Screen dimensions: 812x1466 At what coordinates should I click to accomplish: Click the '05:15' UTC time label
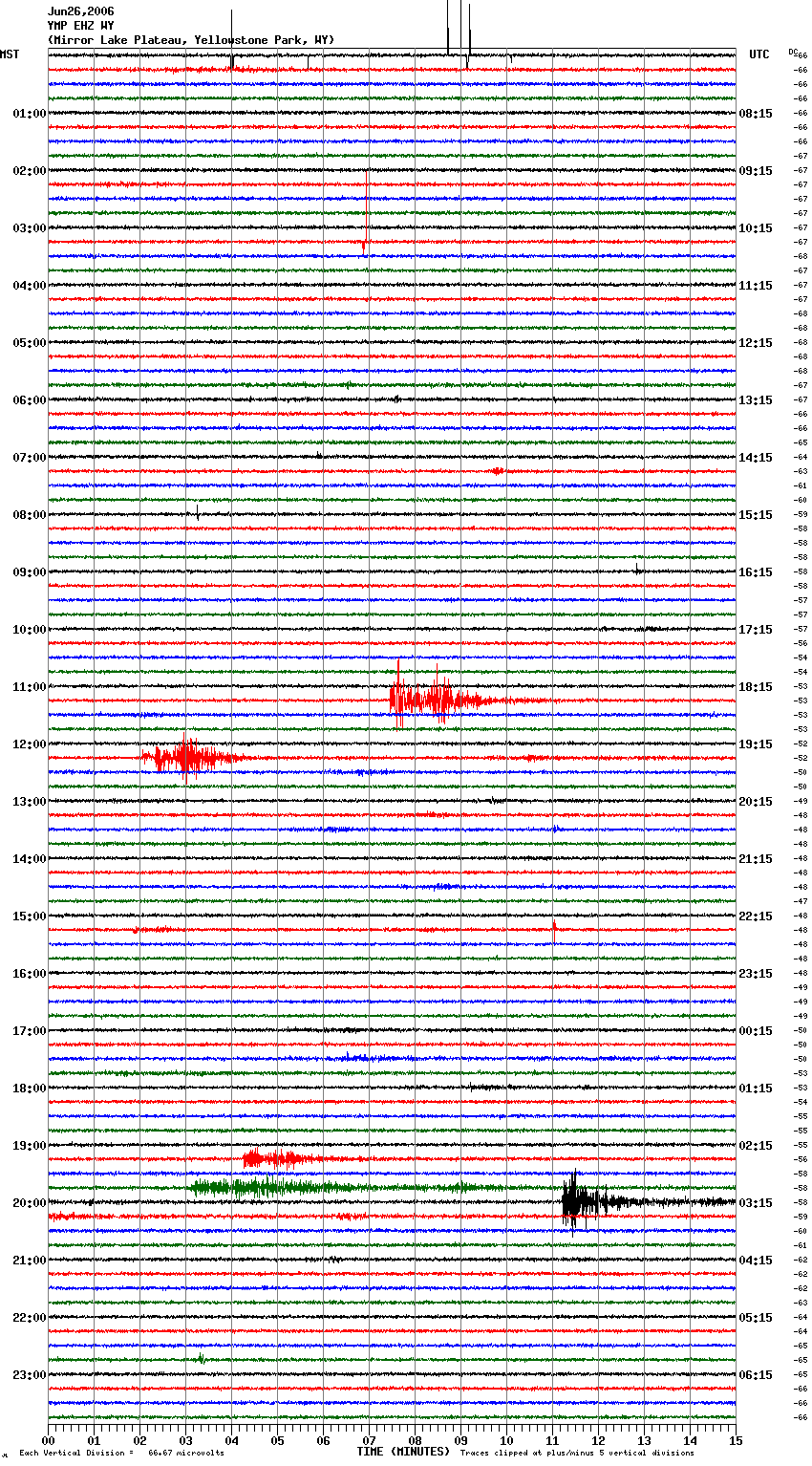click(756, 1318)
